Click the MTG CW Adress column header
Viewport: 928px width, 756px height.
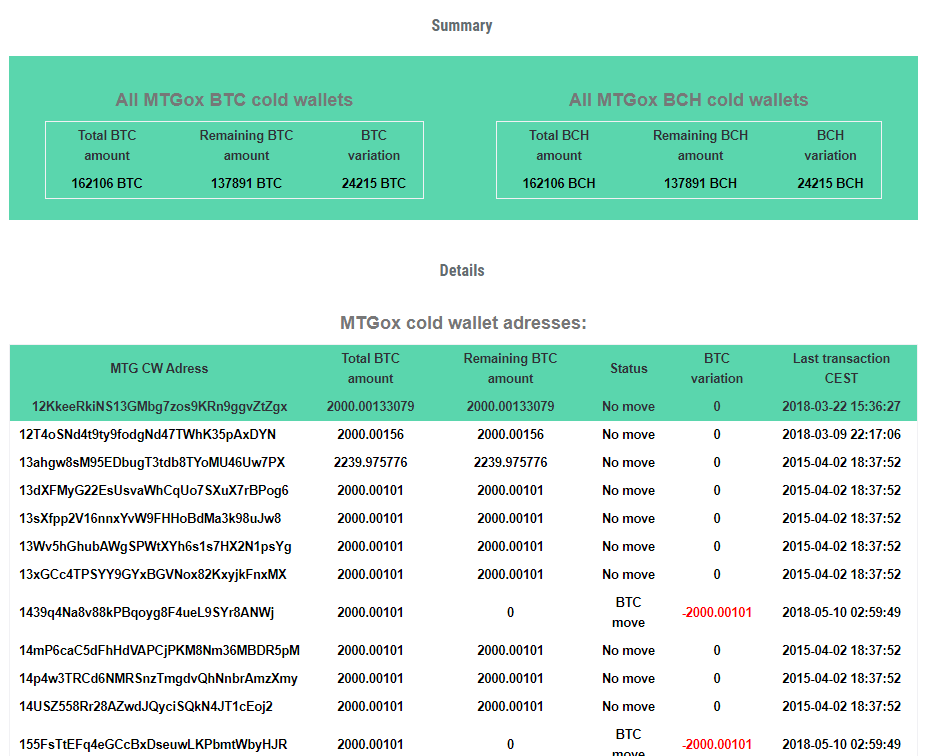[x=159, y=368]
